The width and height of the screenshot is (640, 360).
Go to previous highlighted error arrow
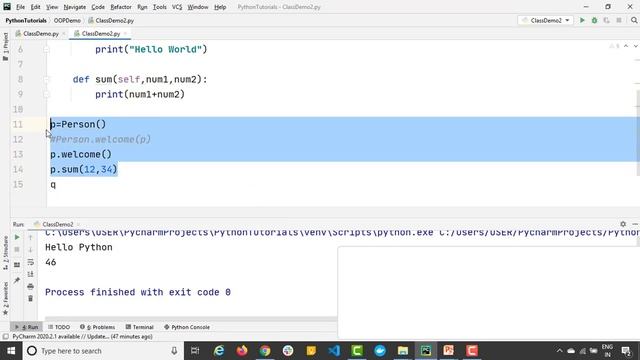(x=626, y=46)
